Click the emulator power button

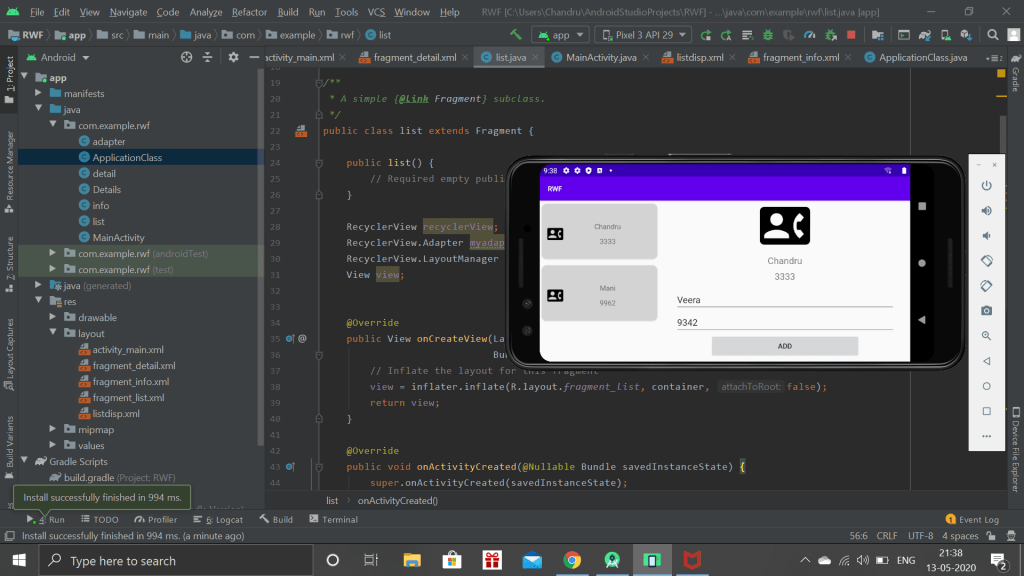[986, 186]
